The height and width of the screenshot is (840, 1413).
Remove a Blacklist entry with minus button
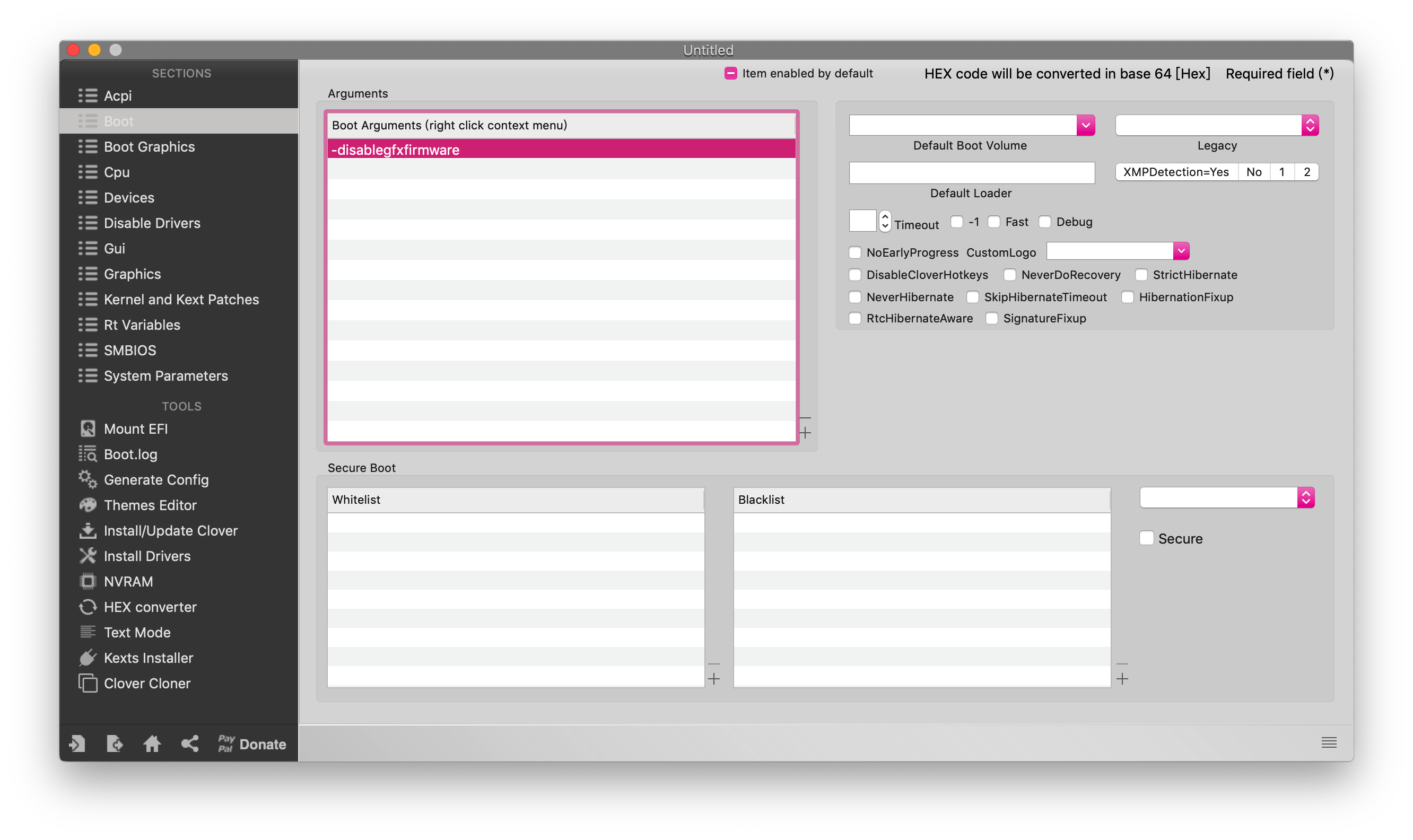point(1122,664)
